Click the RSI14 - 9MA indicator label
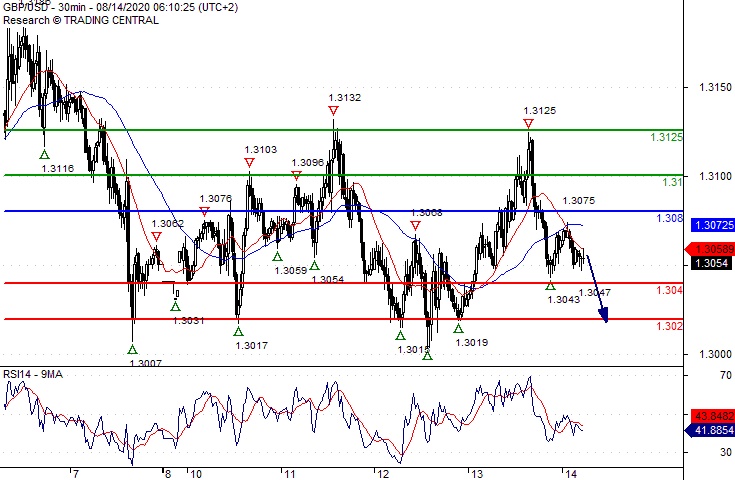 [33, 374]
